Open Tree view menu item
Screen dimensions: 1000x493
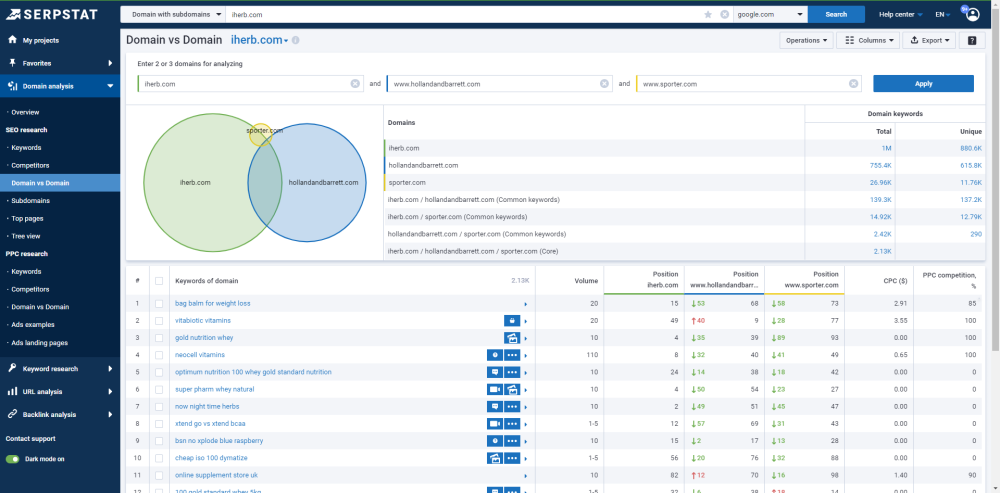pos(26,236)
